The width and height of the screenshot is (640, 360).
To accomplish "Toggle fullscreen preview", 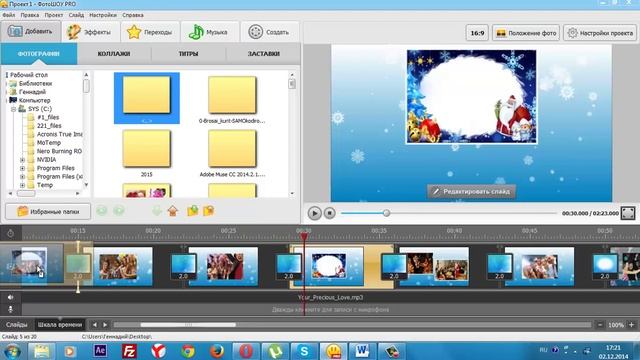I will point(628,213).
